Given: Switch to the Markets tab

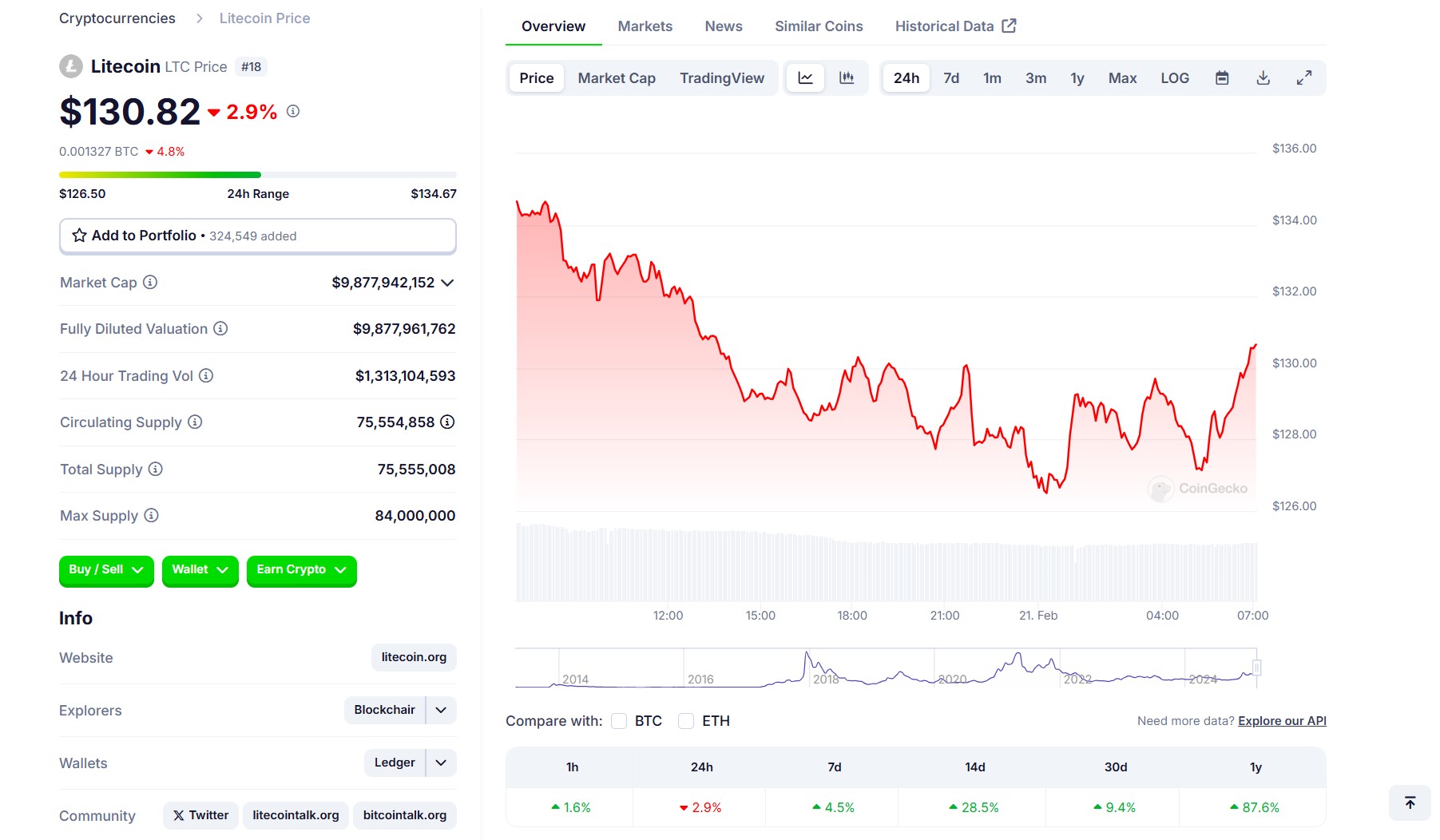Looking at the screenshot, I should [x=645, y=26].
